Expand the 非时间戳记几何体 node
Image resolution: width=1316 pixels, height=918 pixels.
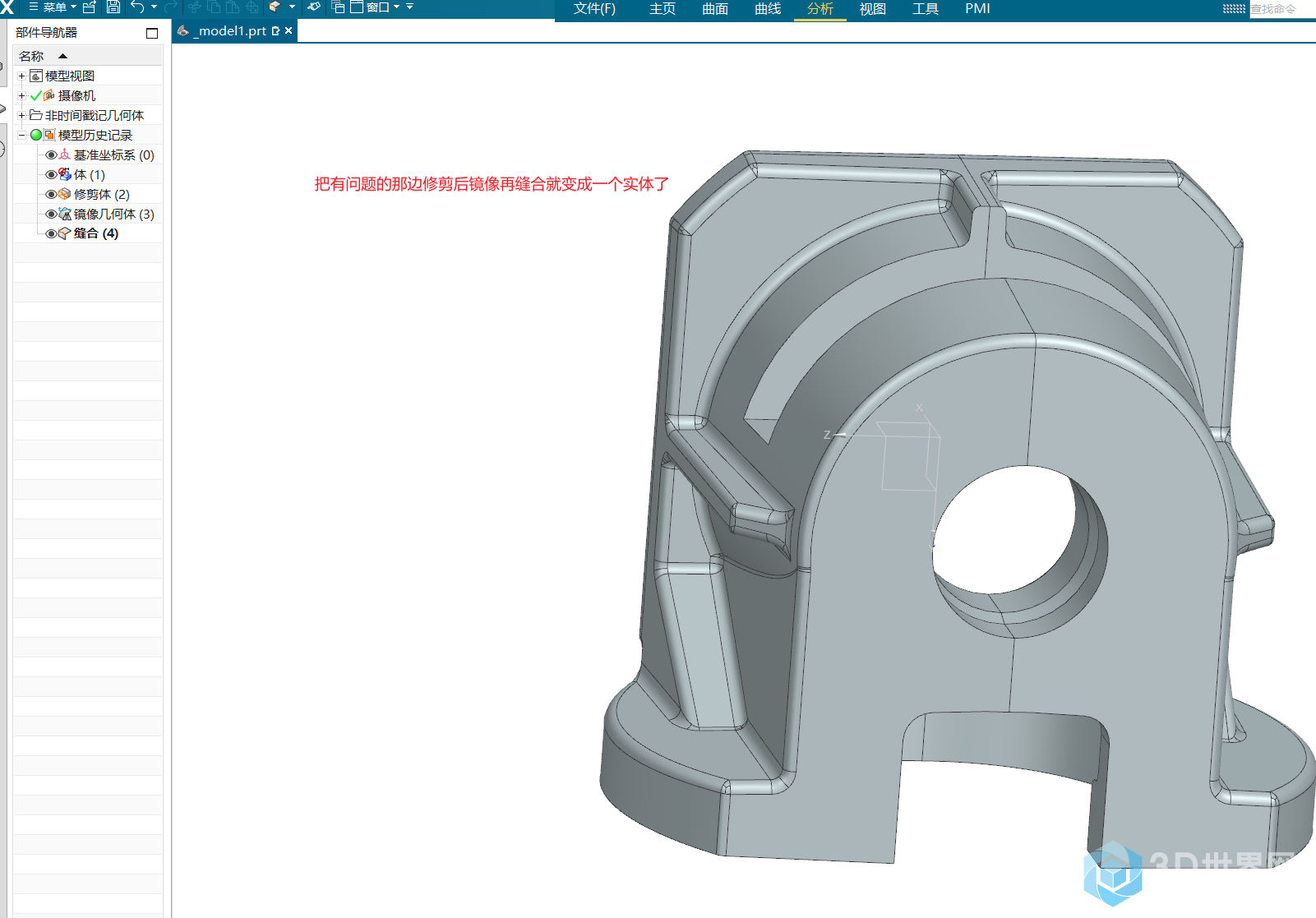coord(21,116)
